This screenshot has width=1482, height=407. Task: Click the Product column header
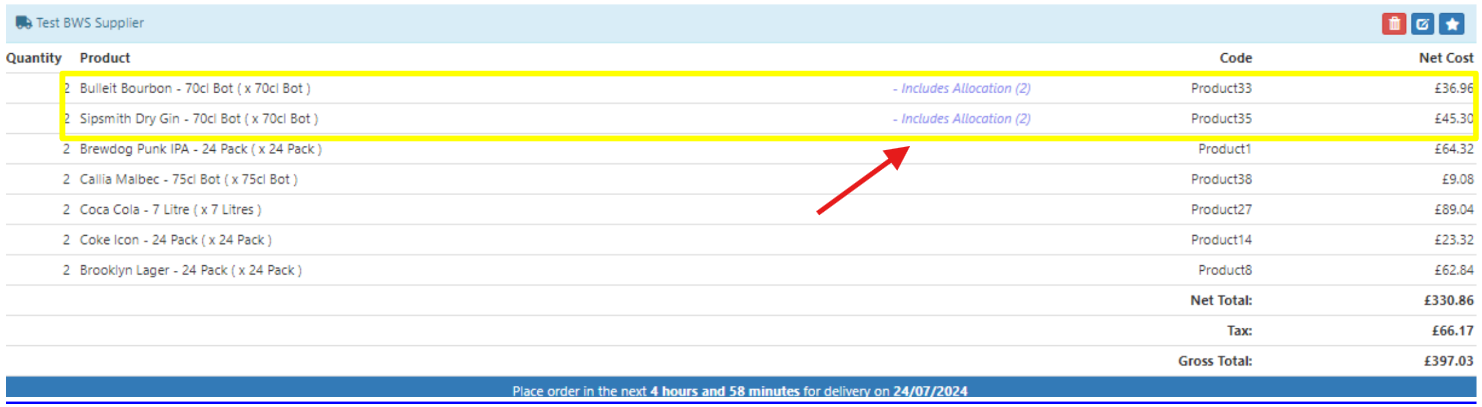pos(105,58)
